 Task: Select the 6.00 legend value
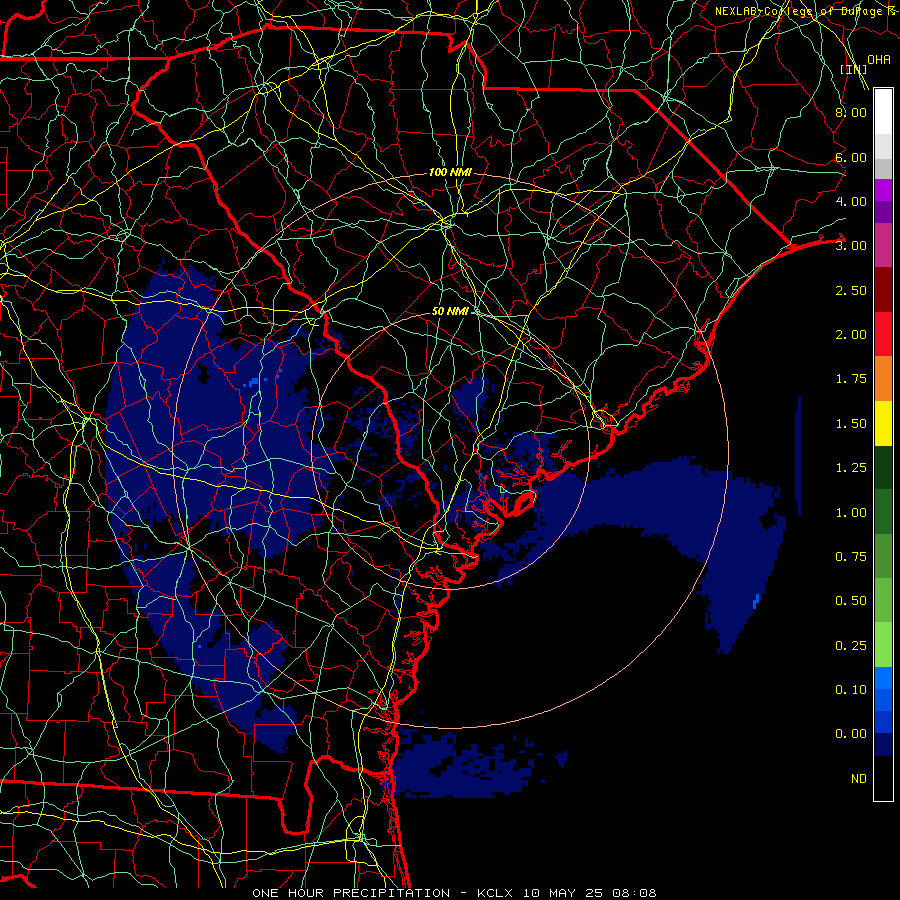click(x=851, y=157)
